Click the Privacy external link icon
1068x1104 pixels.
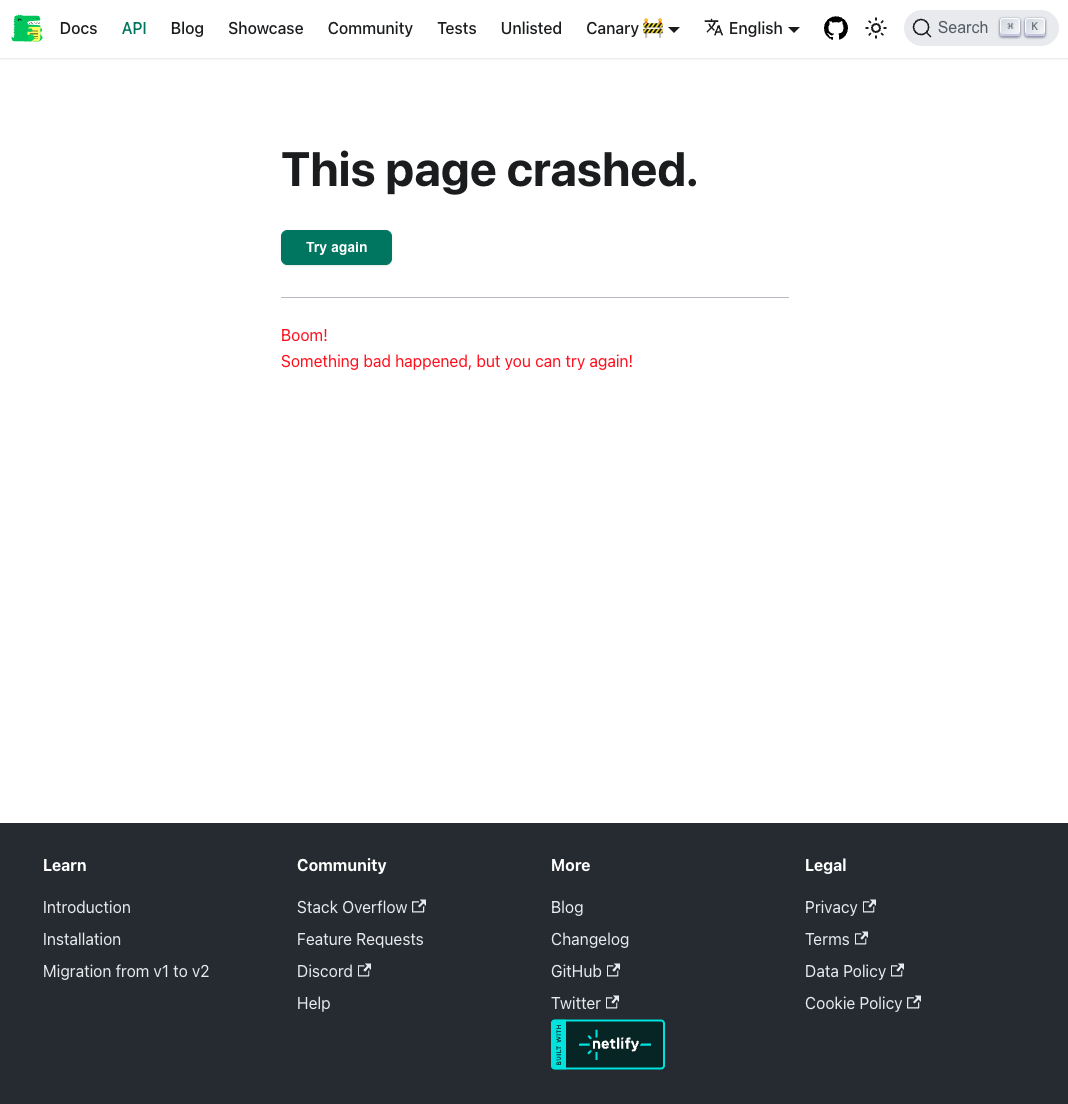869,906
